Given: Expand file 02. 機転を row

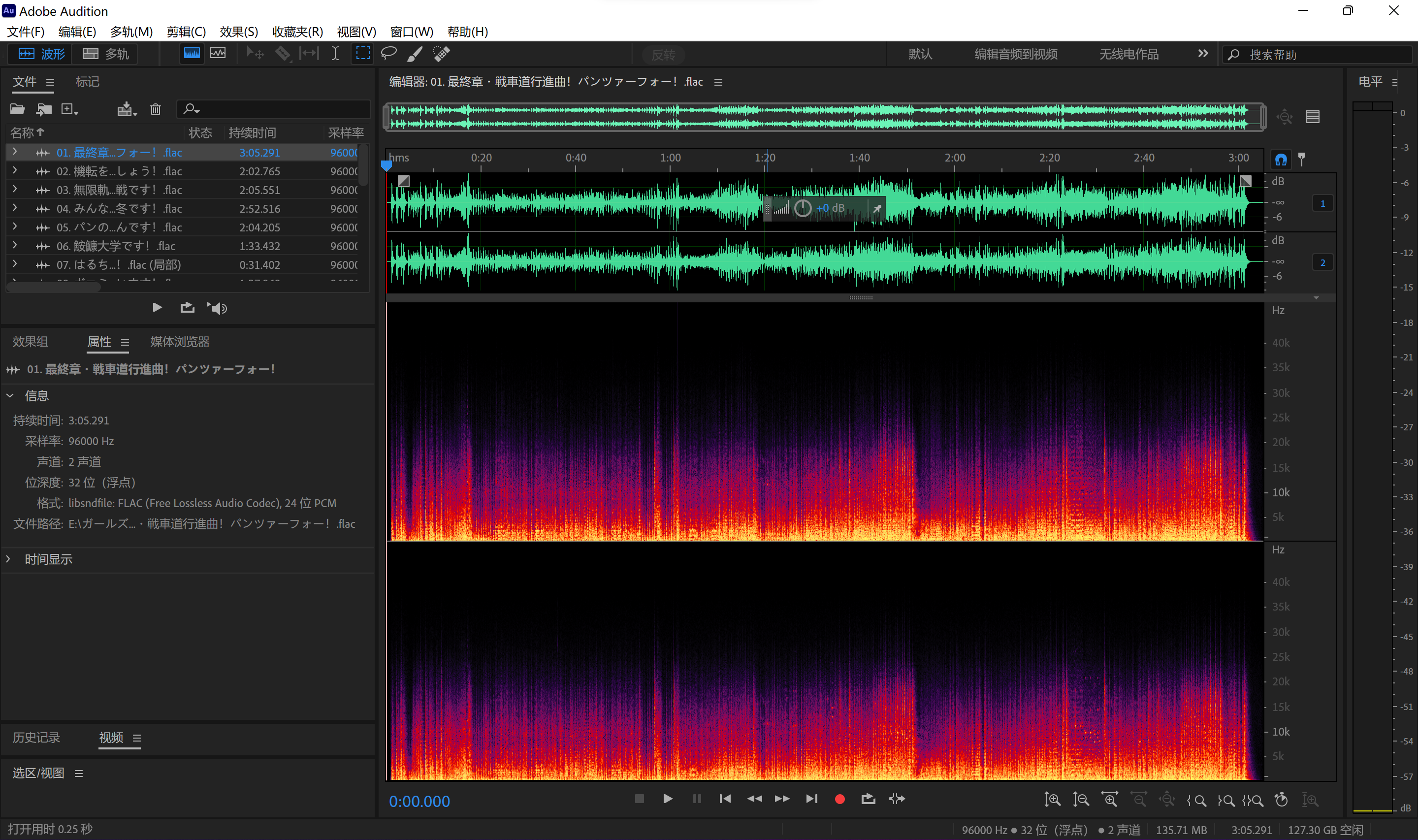Looking at the screenshot, I should pos(15,170).
